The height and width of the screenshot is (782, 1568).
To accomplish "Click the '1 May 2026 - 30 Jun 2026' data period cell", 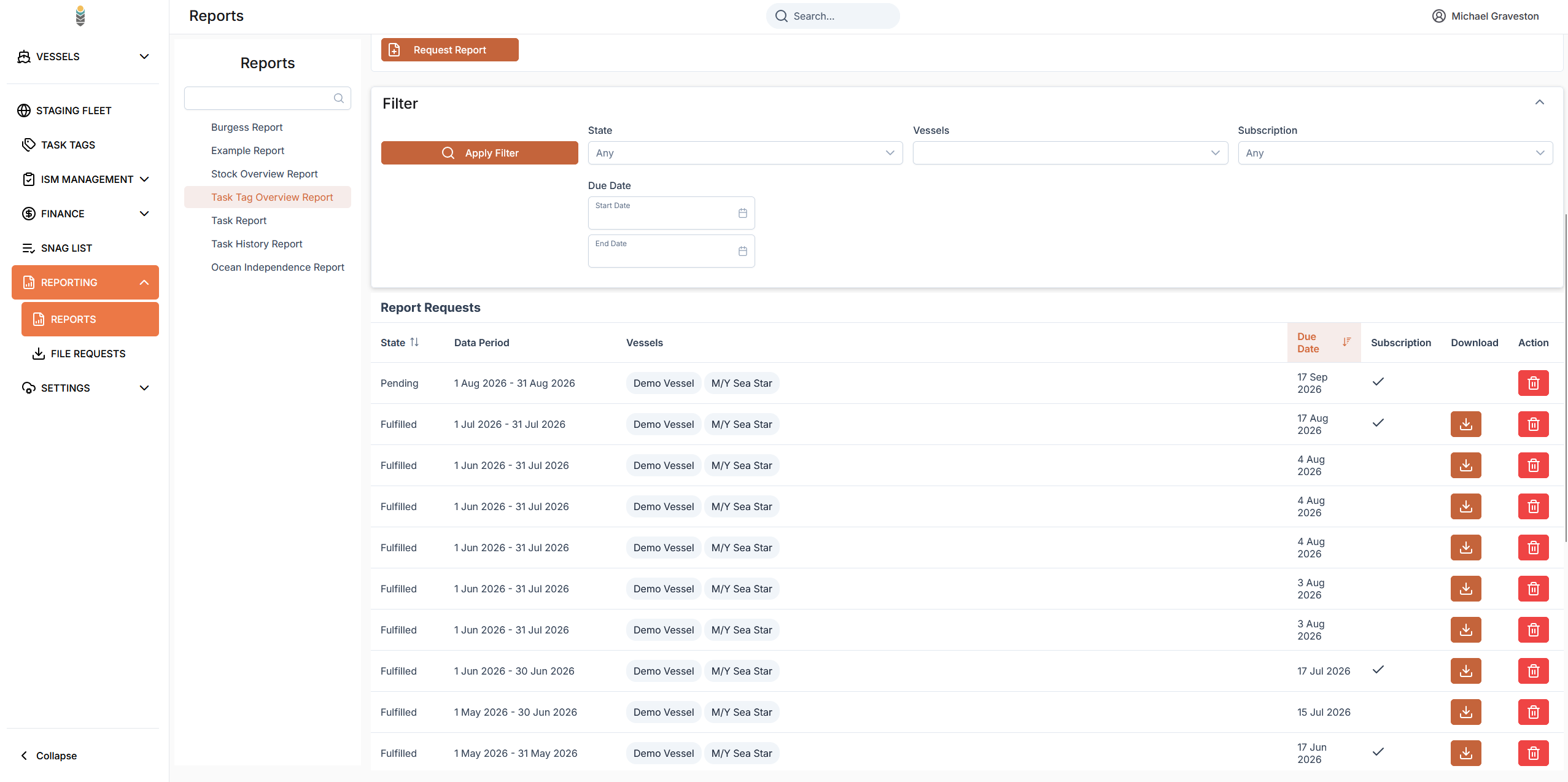I will [x=516, y=712].
